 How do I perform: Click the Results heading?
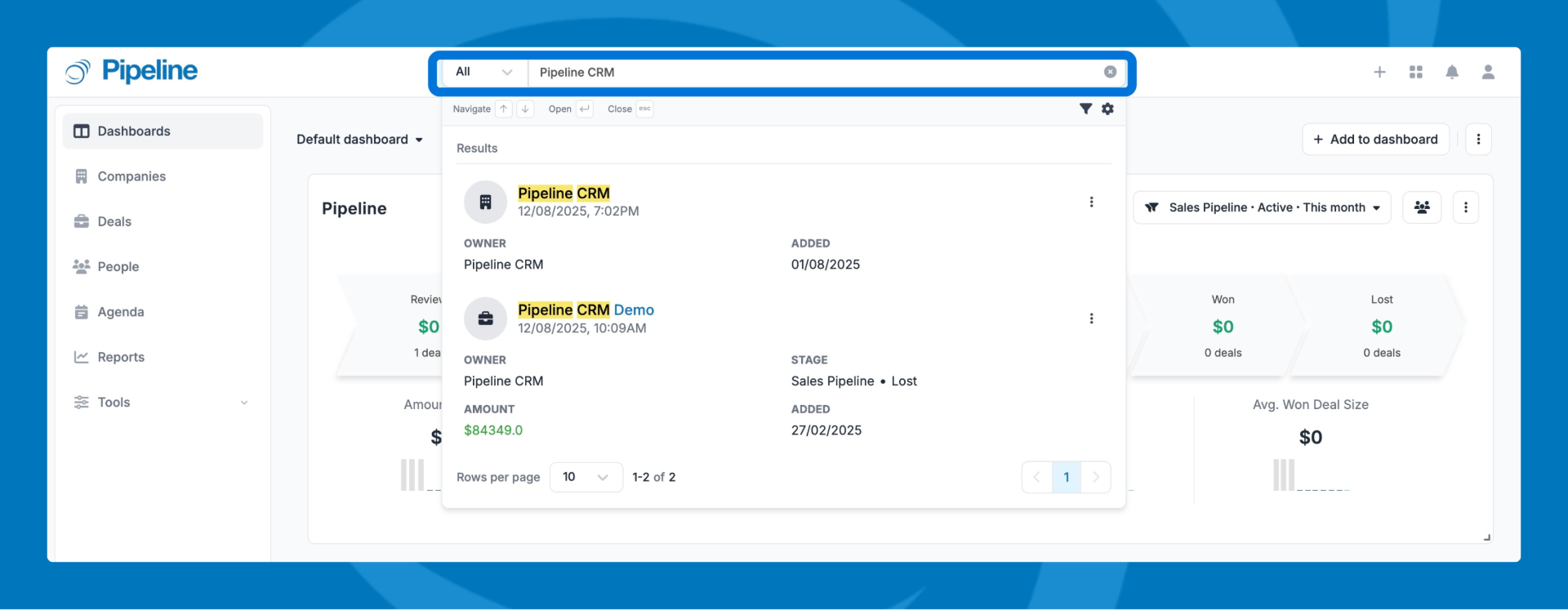coord(477,149)
